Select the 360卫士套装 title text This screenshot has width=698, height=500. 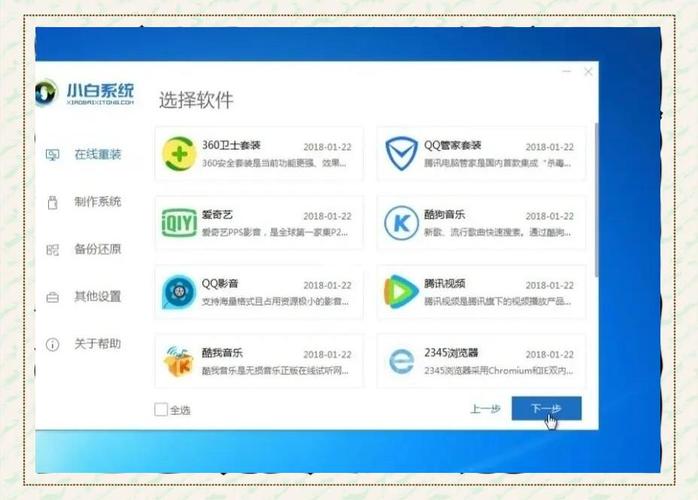231,145
